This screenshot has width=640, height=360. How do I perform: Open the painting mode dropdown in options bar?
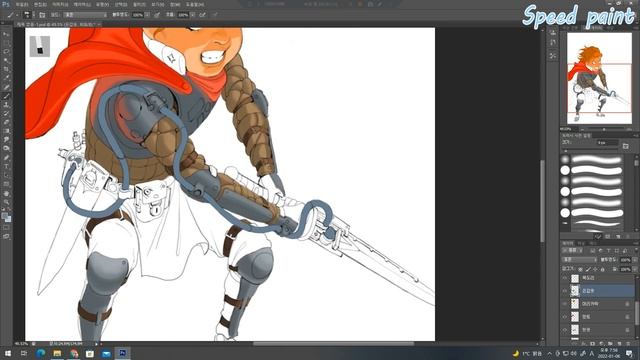pyautogui.click(x=85, y=15)
